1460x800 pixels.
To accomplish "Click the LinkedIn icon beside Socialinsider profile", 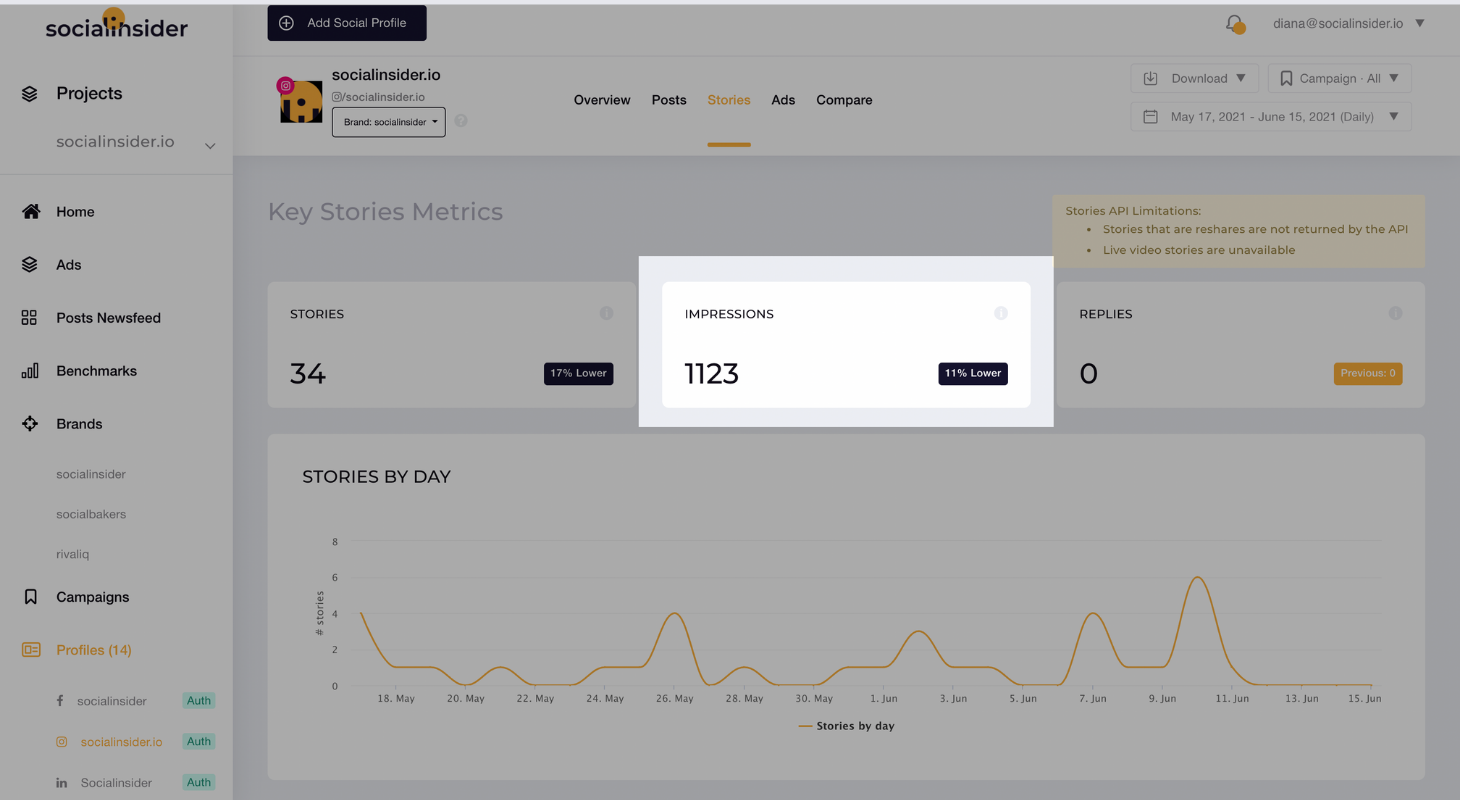I will tap(62, 783).
